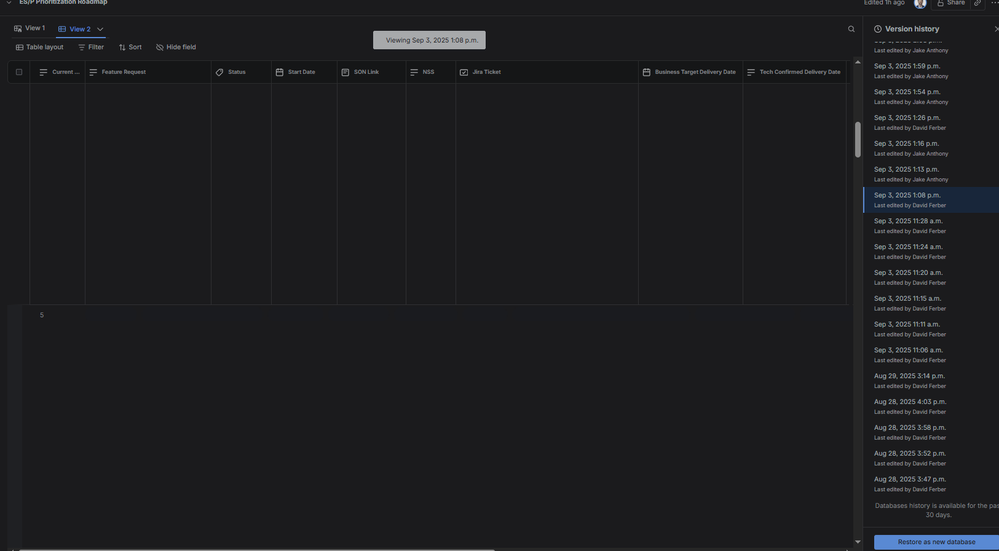The height and width of the screenshot is (551, 999).
Task: Open the Sort options
Action: [x=130, y=47]
